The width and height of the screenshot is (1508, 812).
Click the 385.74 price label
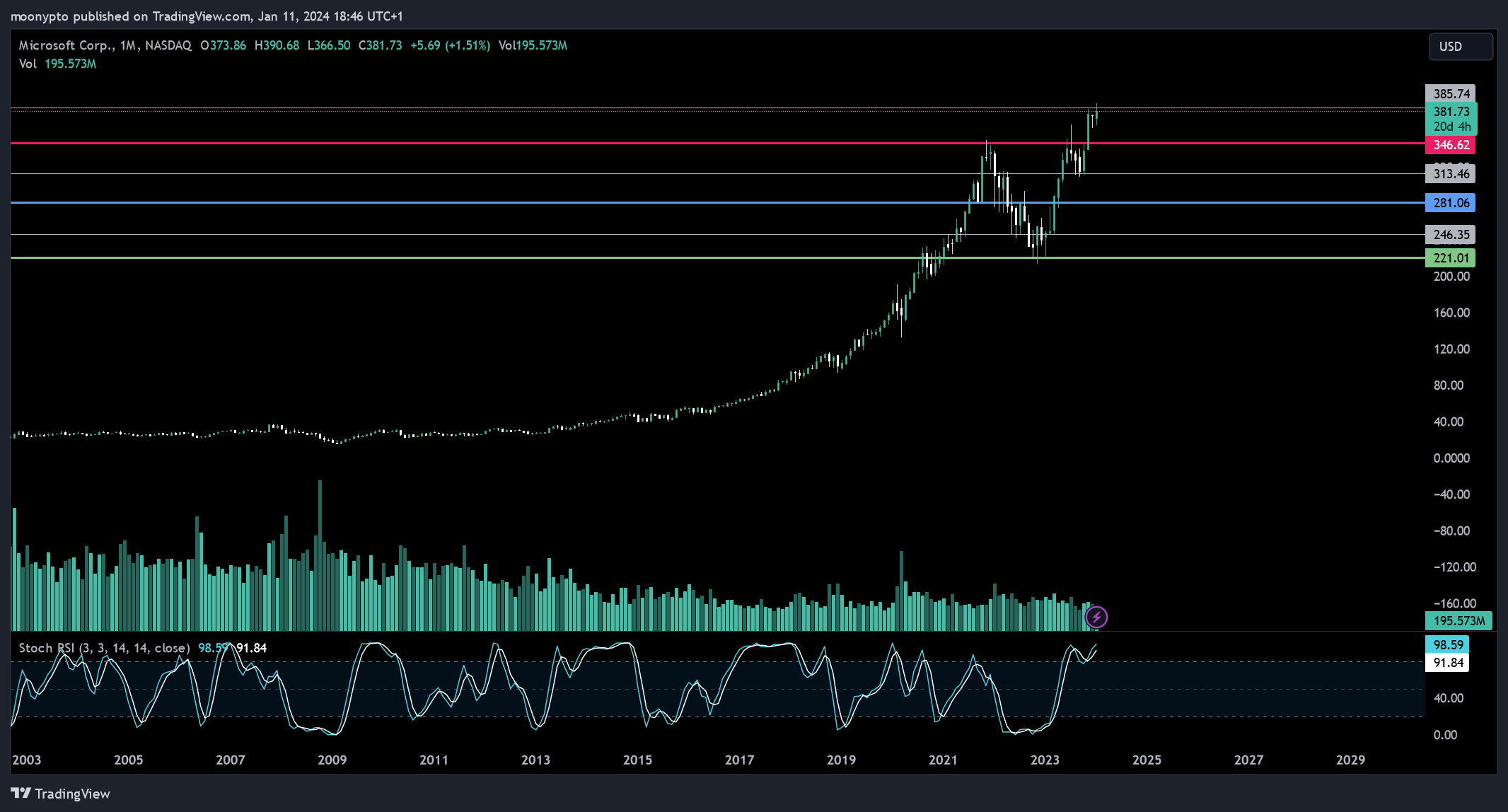click(1450, 93)
